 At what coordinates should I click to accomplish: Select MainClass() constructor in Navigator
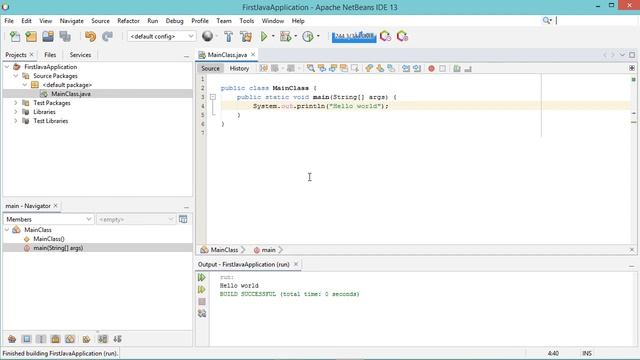coord(49,239)
